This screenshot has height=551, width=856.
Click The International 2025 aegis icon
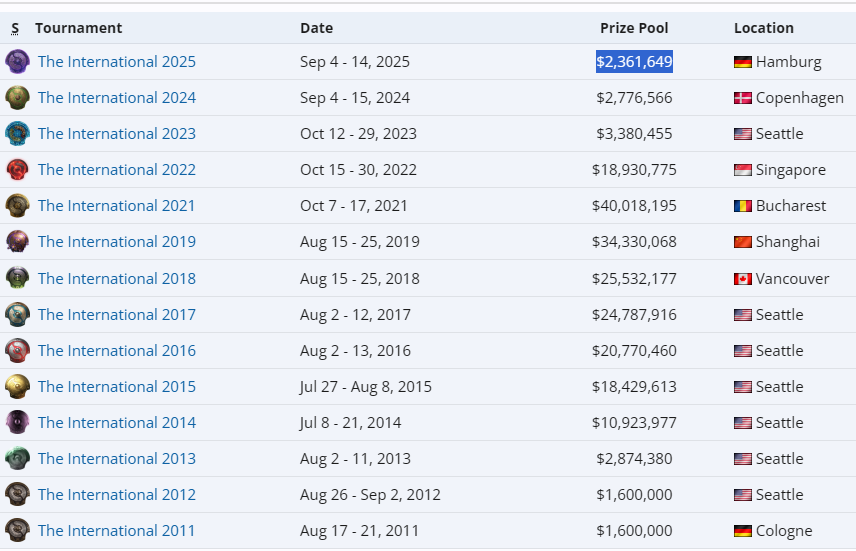click(x=17, y=62)
